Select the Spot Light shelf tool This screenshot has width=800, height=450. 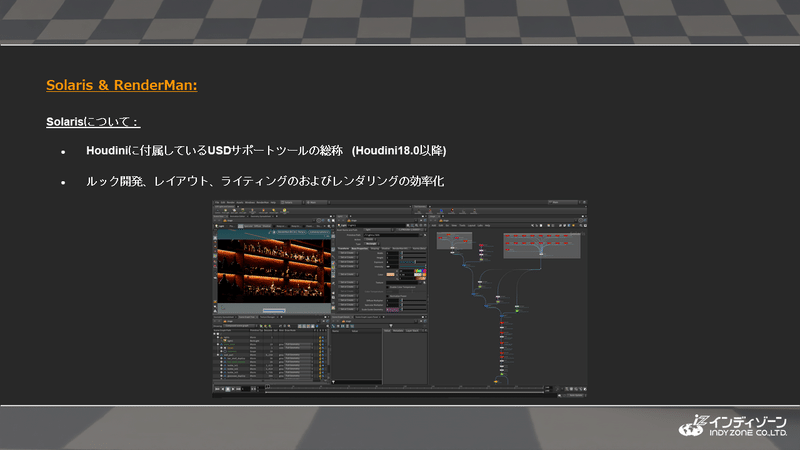pyautogui.click(x=234, y=211)
